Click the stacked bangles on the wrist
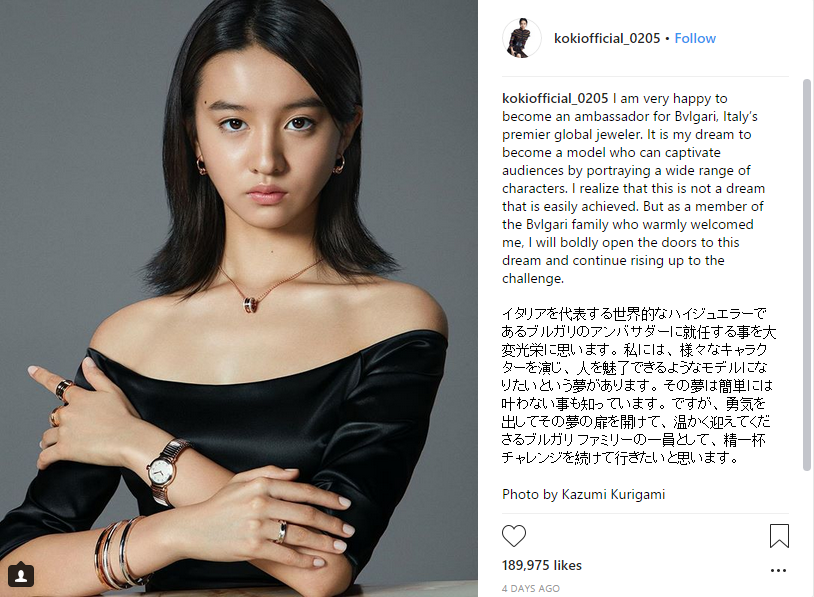814x597 pixels. pyautogui.click(x=120, y=553)
